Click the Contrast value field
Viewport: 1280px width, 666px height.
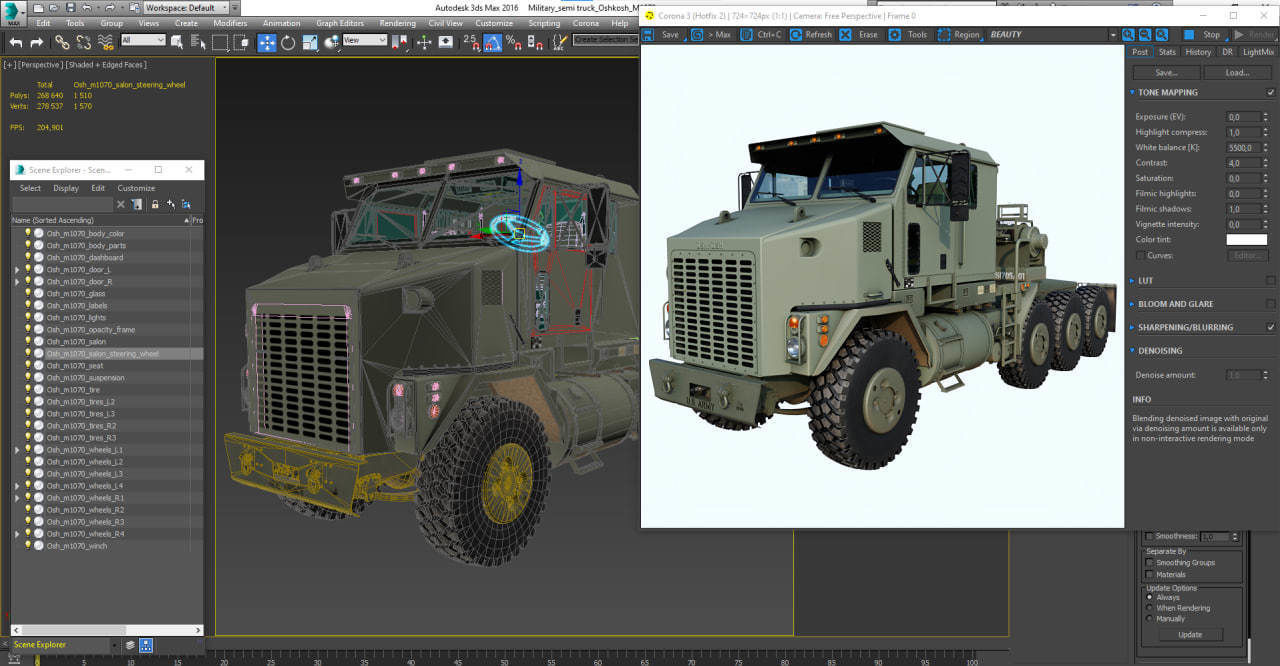click(1241, 163)
